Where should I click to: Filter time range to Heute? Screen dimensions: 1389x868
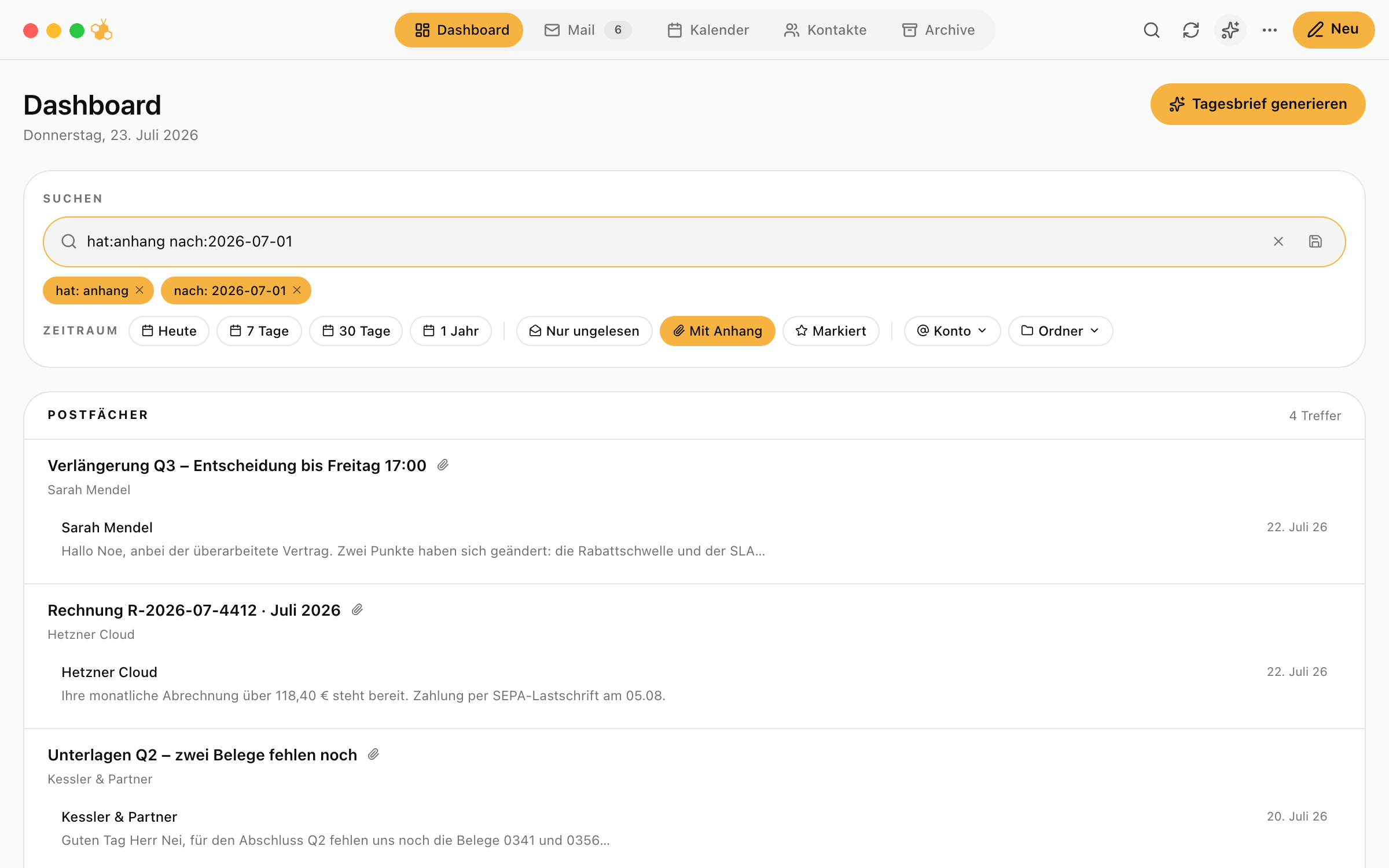click(169, 331)
